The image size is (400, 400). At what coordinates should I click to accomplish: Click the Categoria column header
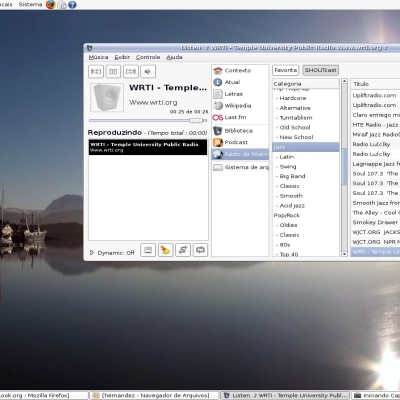coord(306,84)
